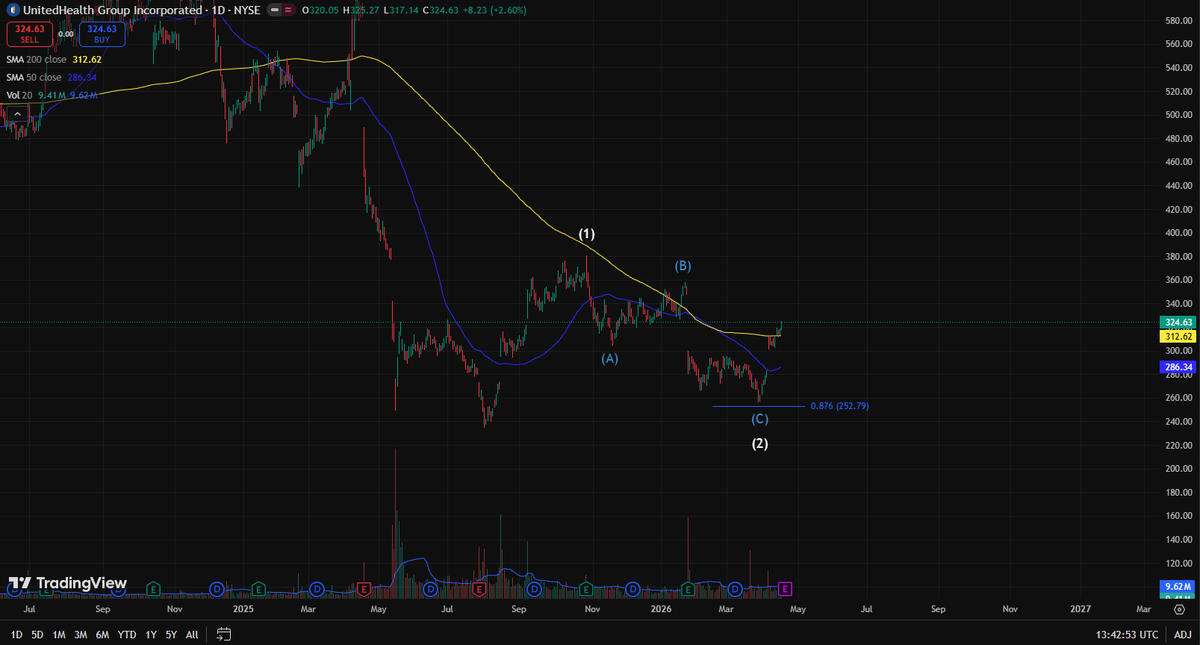
Task: Select the 6M time range
Action: click(102, 635)
